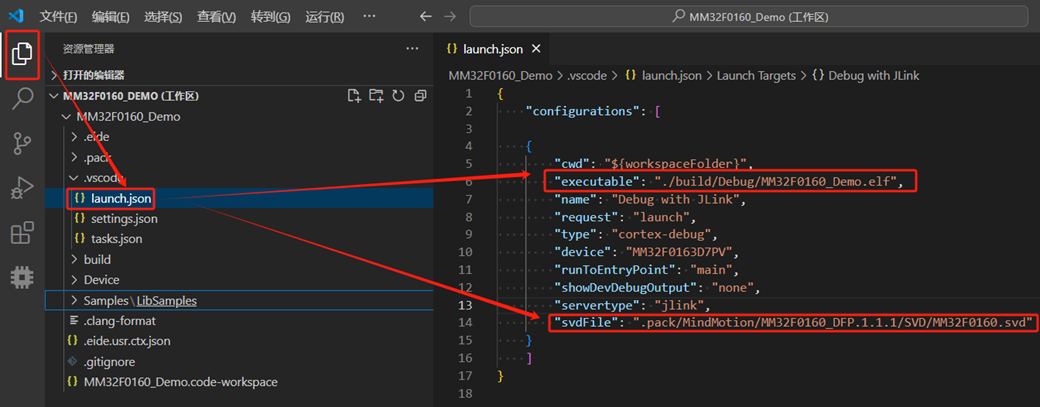
Task: Close the launch.json editor tab
Action: coord(535,48)
